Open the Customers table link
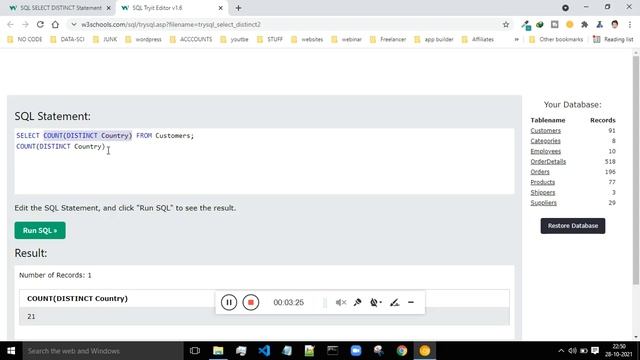 545,131
